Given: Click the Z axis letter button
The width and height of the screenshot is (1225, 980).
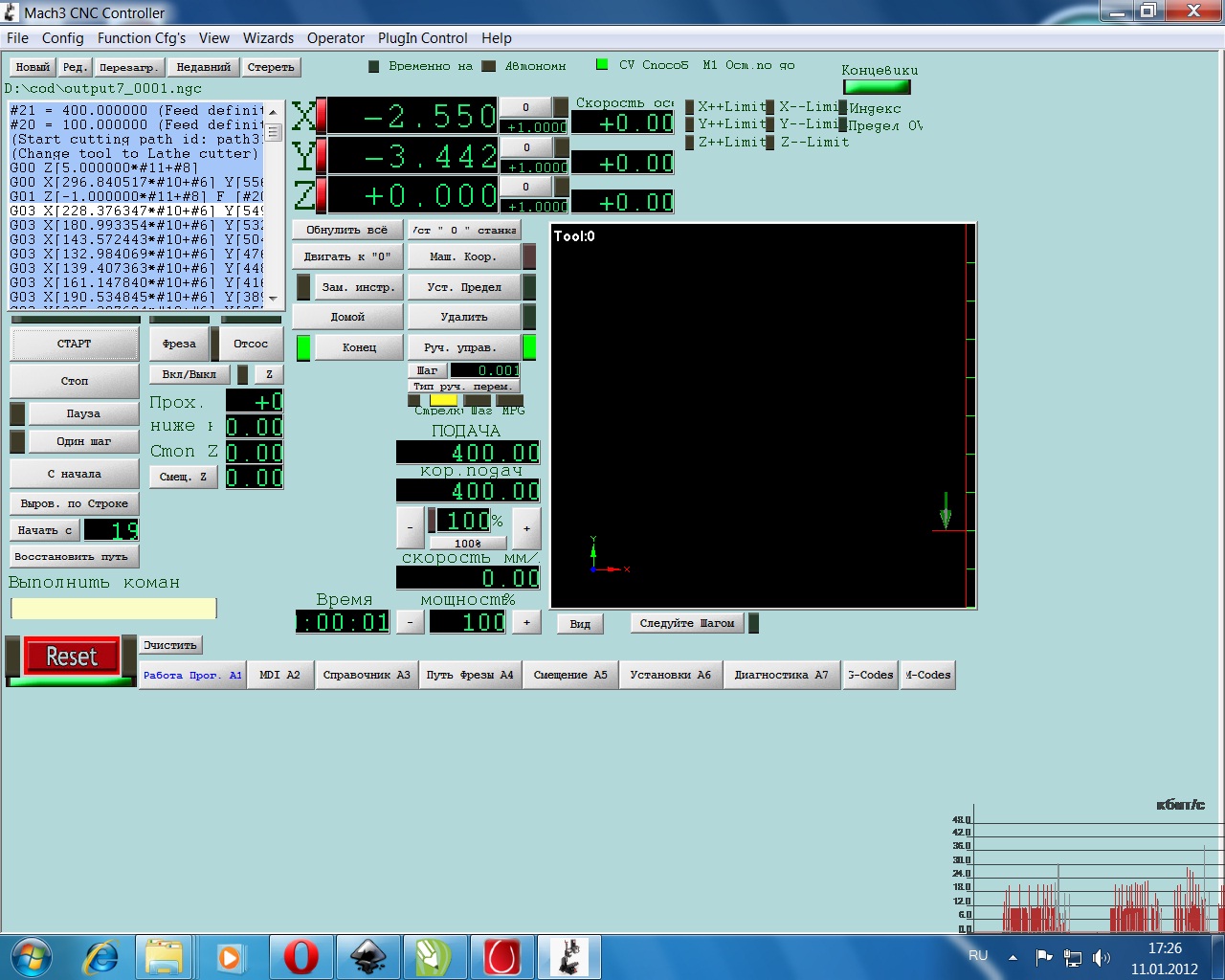Looking at the screenshot, I should pos(303,196).
